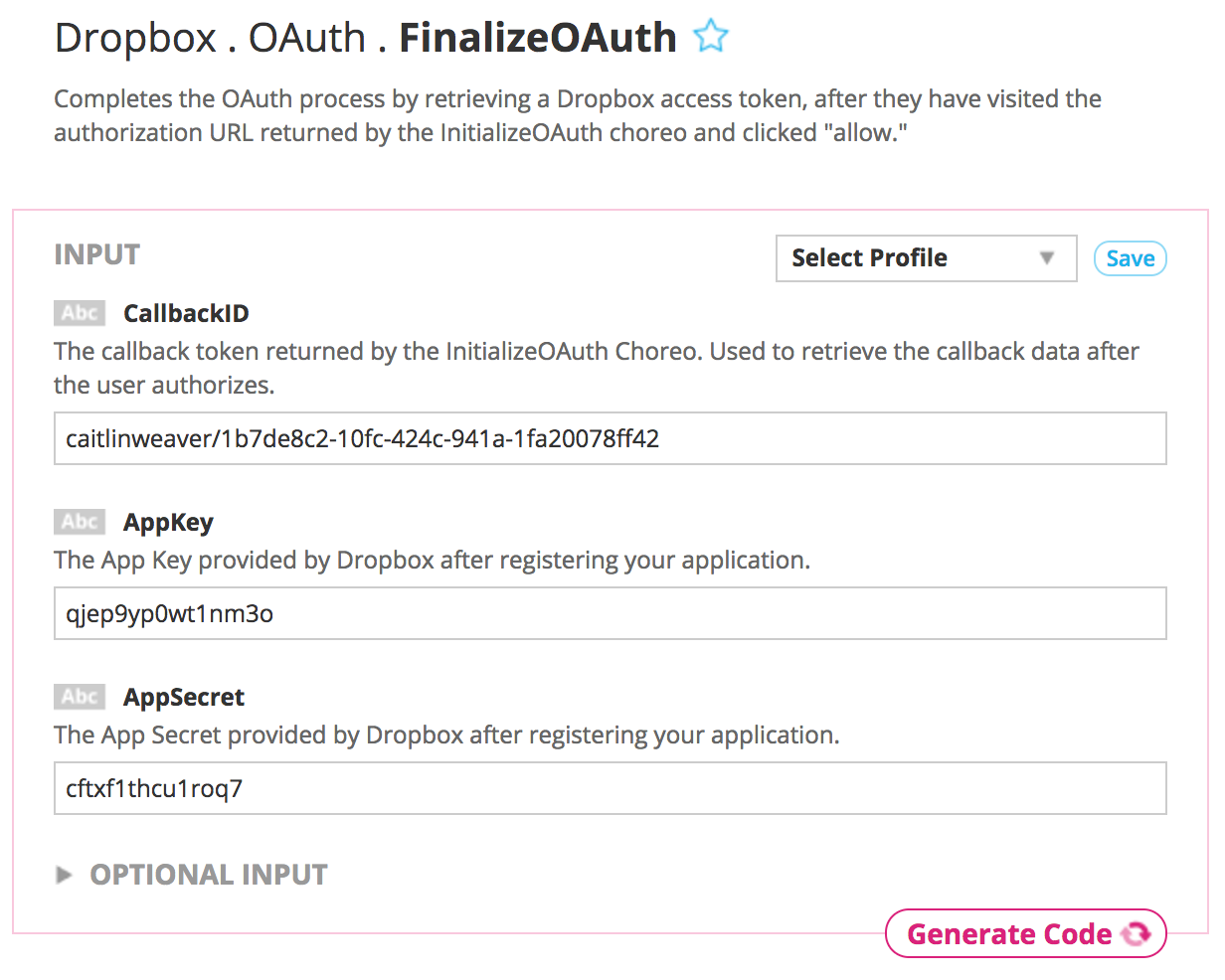Go to OAuth in the title breadcrumb
1225x980 pixels.
tap(307, 38)
